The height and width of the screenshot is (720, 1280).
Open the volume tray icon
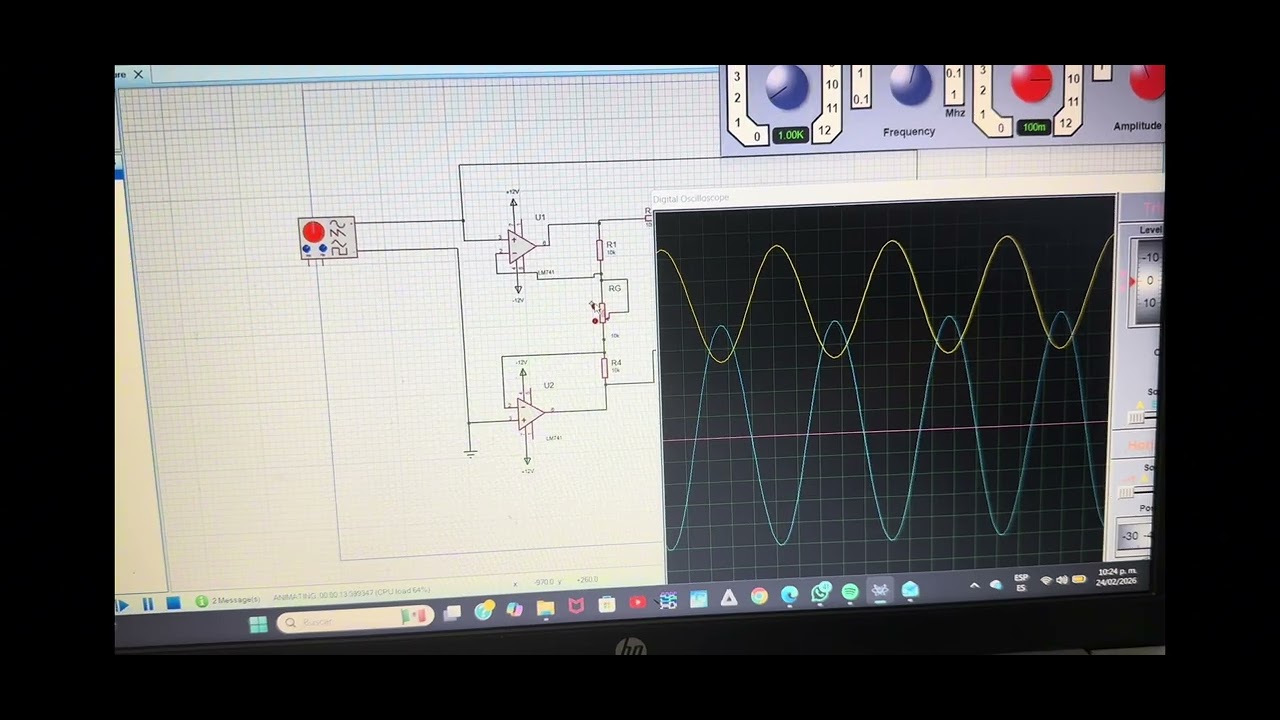tap(1062, 580)
